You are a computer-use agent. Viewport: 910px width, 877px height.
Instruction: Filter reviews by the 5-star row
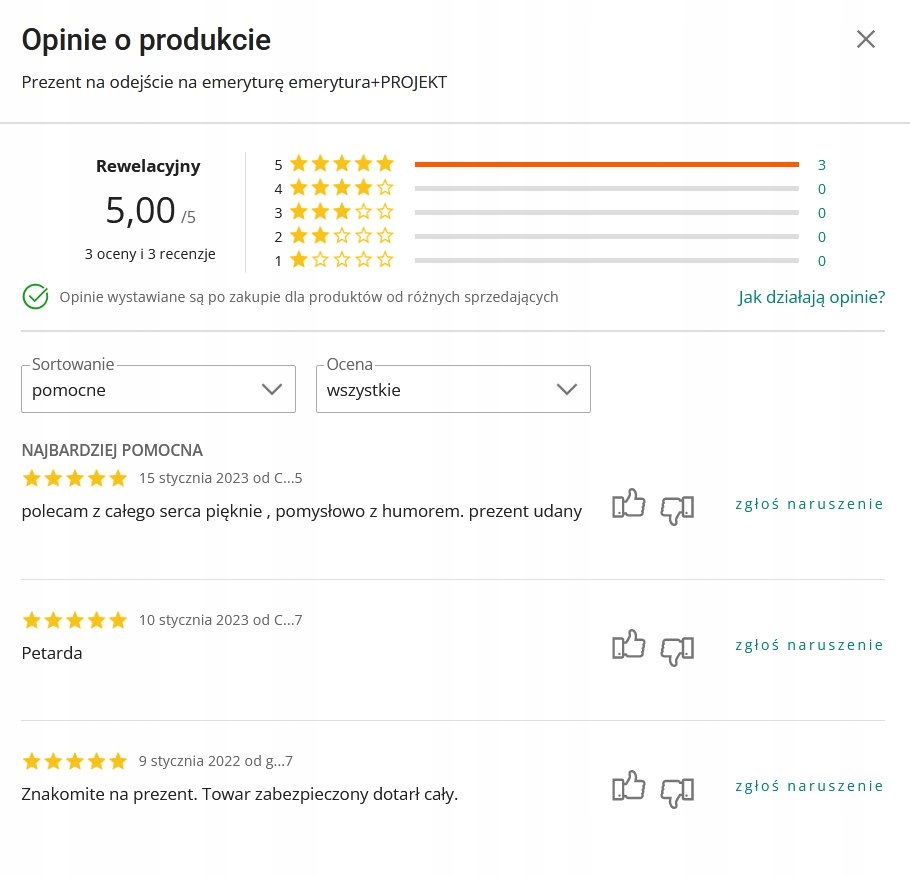coord(342,164)
